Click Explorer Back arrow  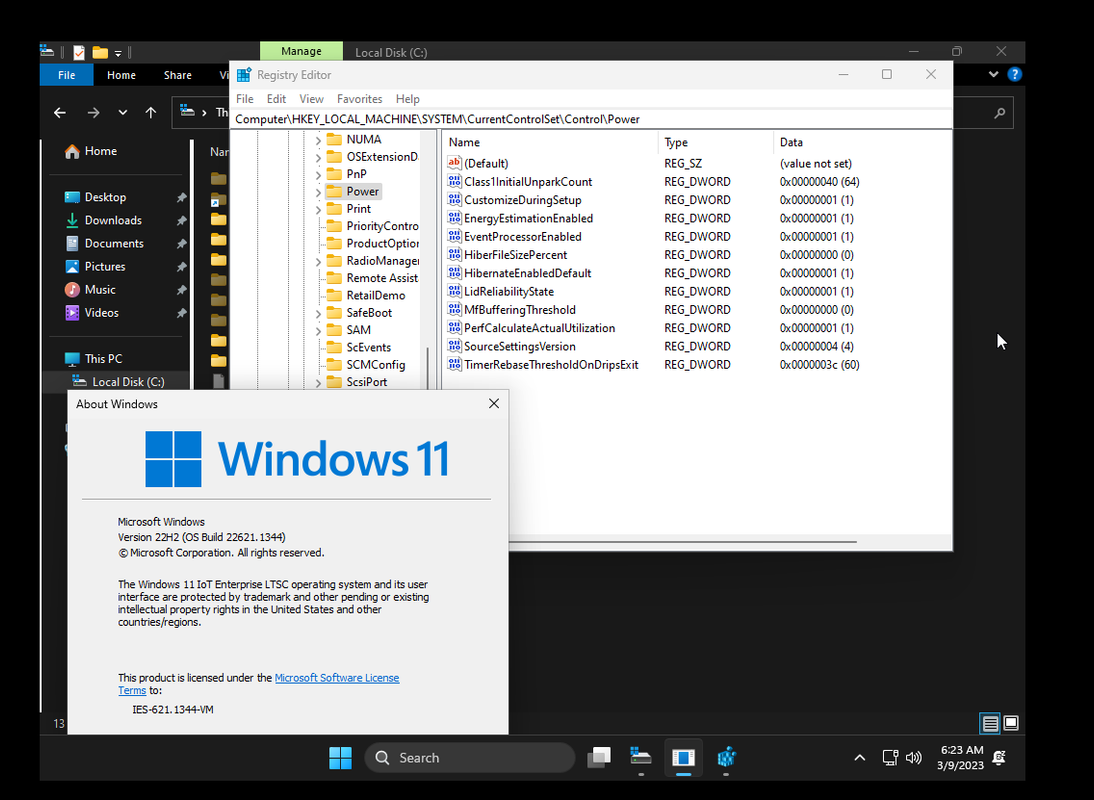(x=60, y=112)
